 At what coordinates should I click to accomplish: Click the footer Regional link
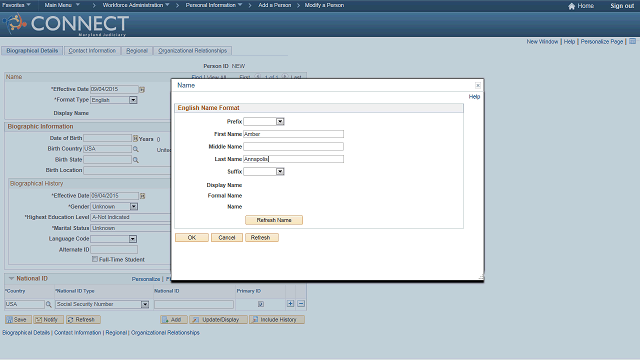point(116,333)
